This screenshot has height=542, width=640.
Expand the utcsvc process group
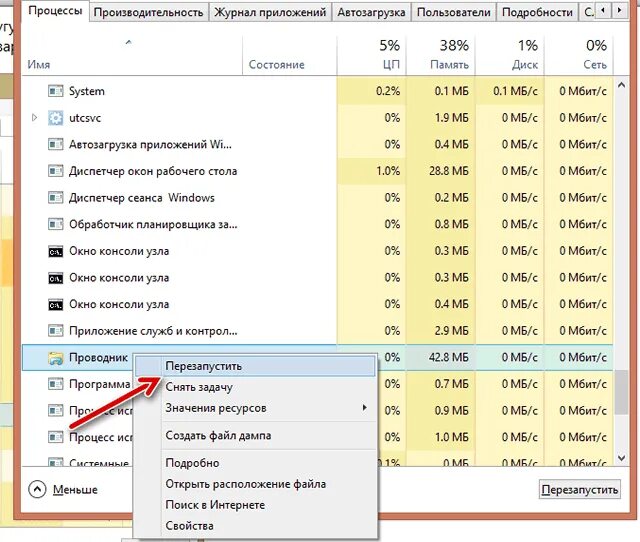coord(35,118)
